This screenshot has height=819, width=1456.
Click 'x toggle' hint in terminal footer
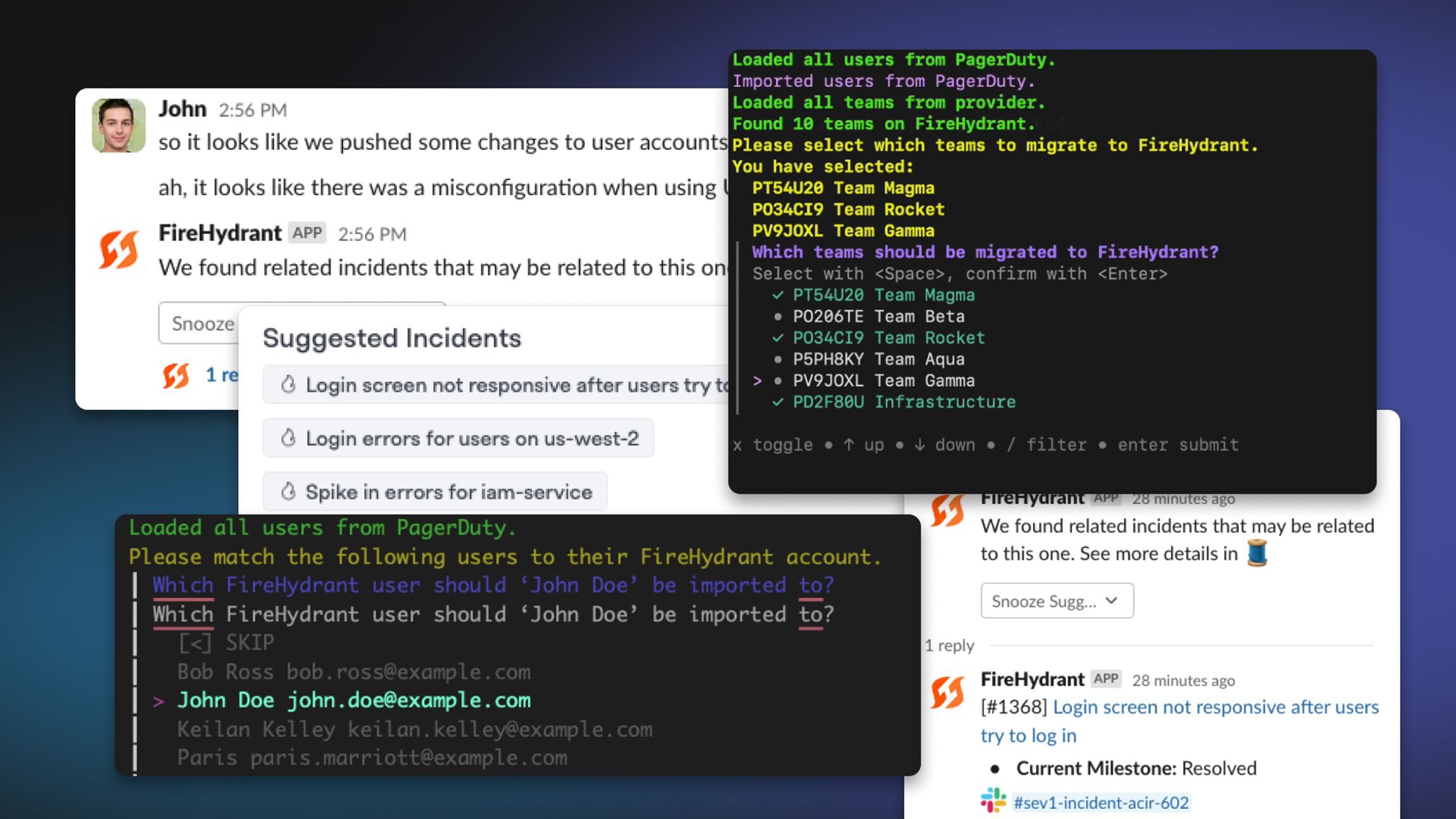click(x=772, y=445)
